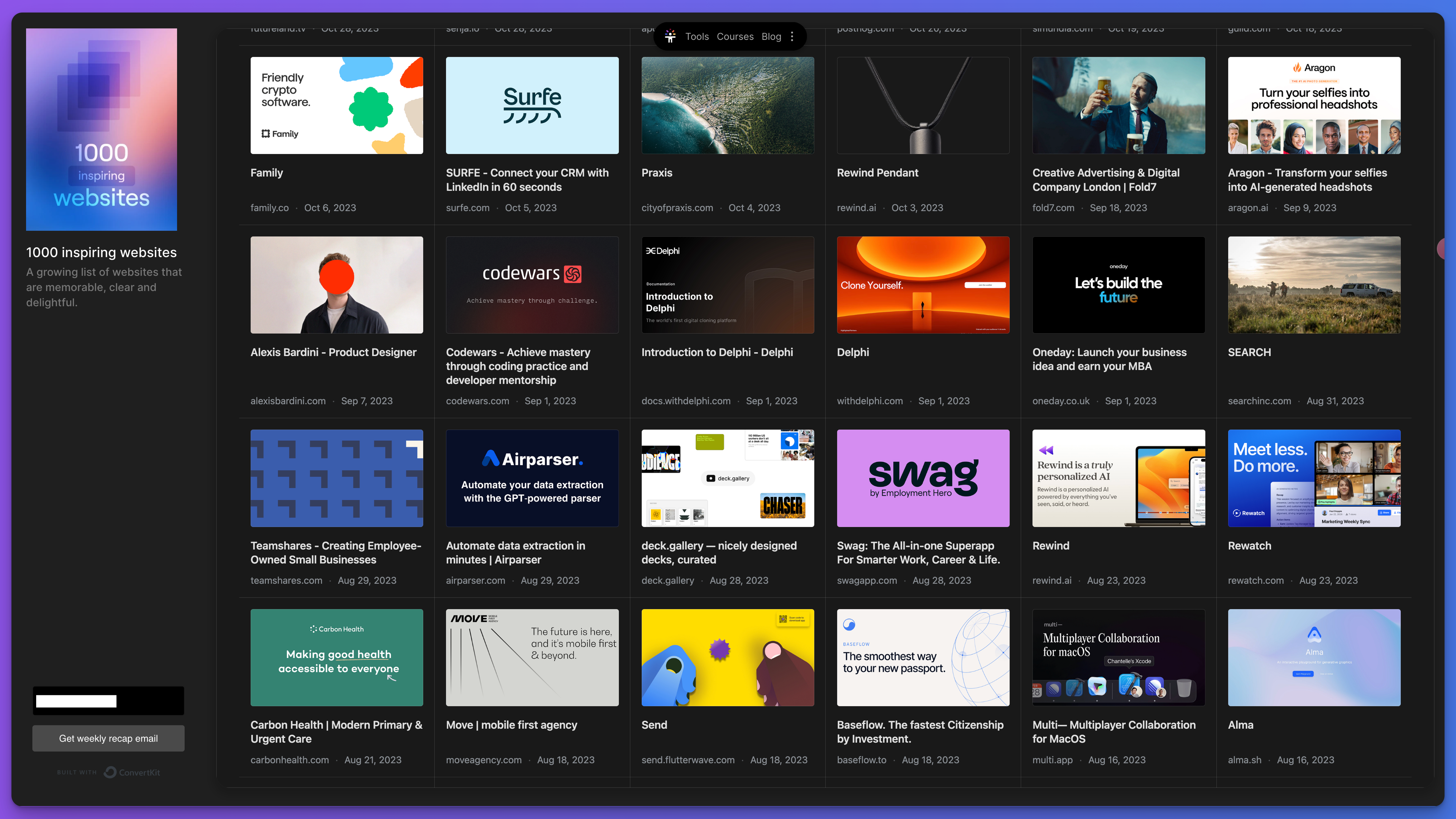Screen dimensions: 1456x819
Task: Open the Alma logo thumbnail
Action: [1313, 657]
